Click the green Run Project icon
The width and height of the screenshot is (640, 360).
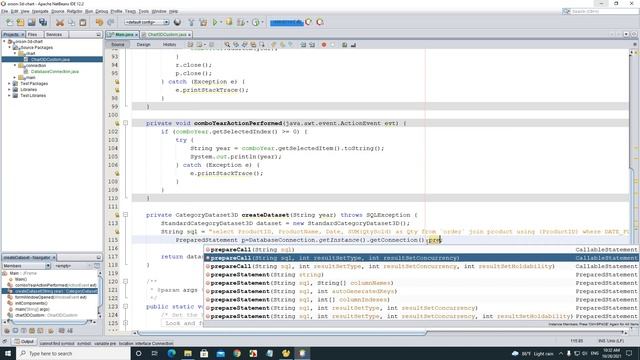pos(215,22)
